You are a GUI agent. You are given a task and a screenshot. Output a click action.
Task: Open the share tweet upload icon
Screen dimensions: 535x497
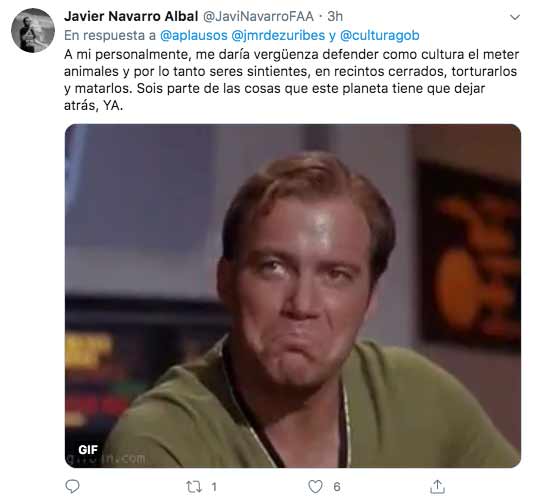coord(437,486)
